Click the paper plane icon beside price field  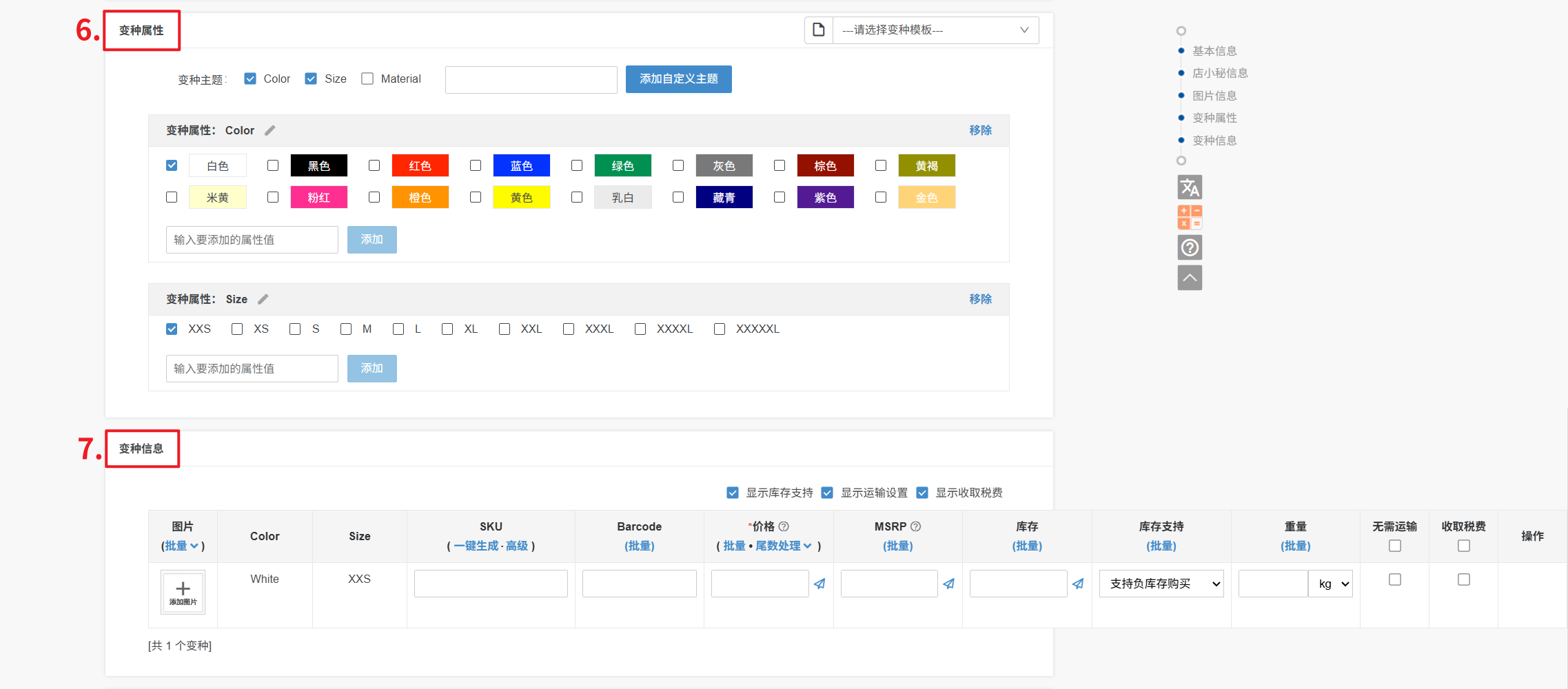pos(819,584)
